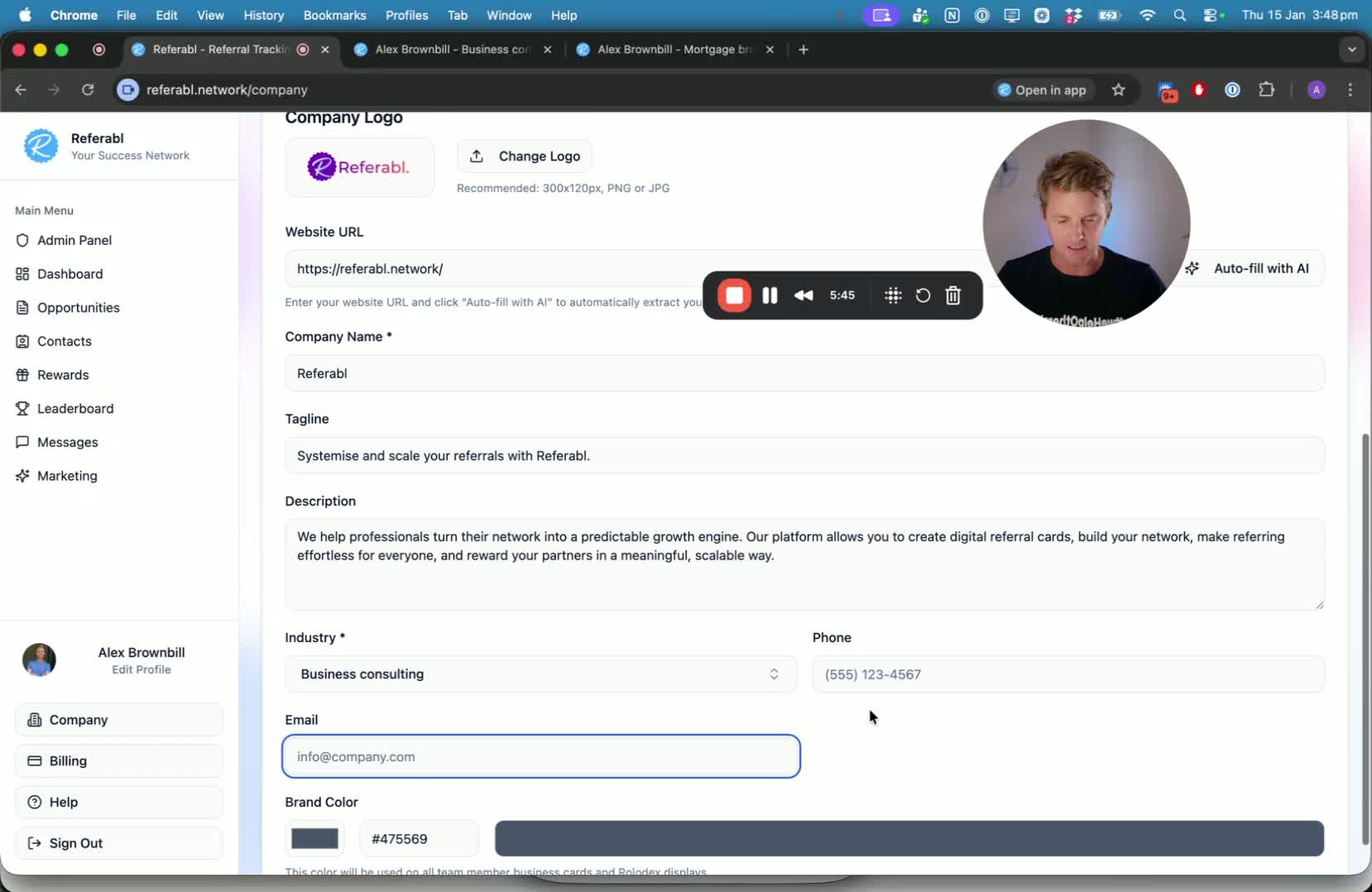Close the Business consulting browser tab
The height and width of the screenshot is (892, 1372).
(x=548, y=50)
